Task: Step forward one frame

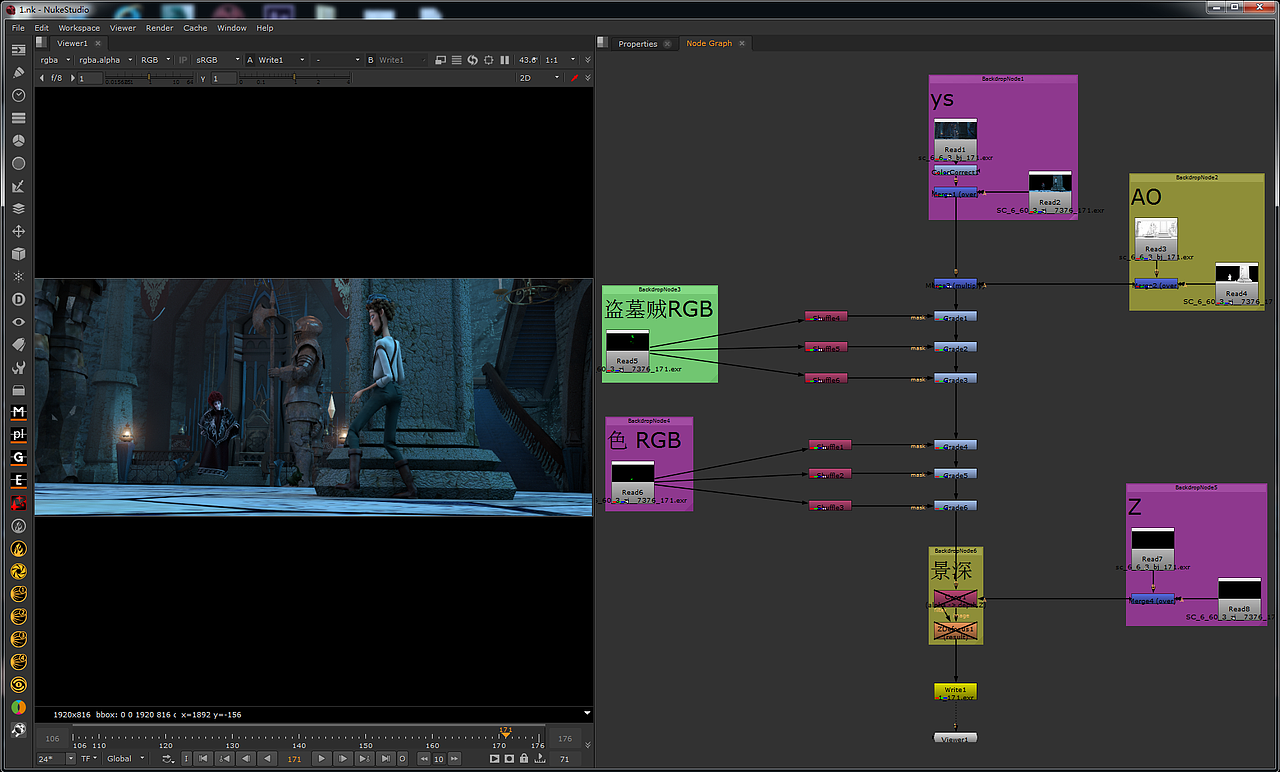Action: coord(343,759)
